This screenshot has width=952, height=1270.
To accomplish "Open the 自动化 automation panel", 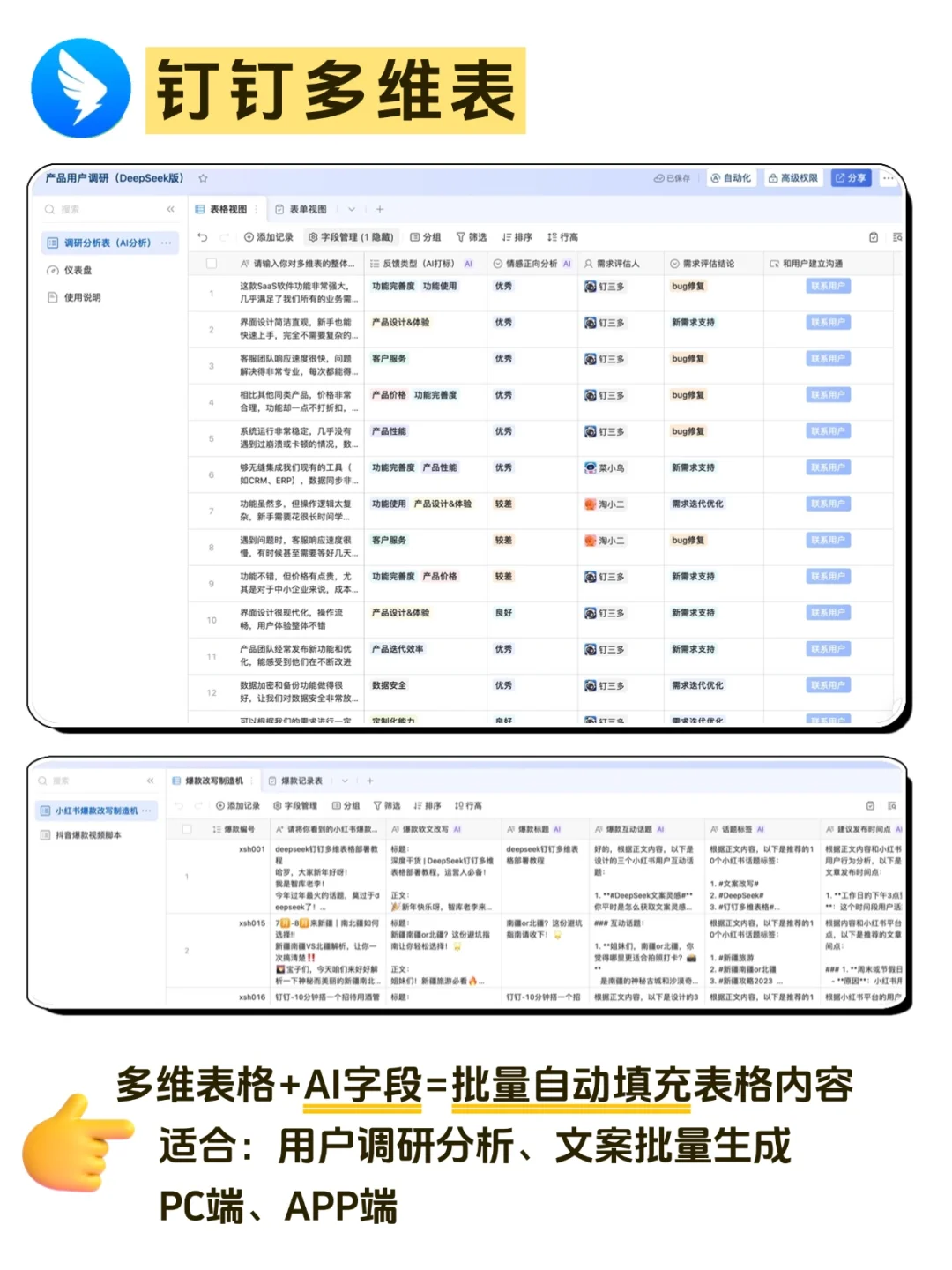I will 733,177.
